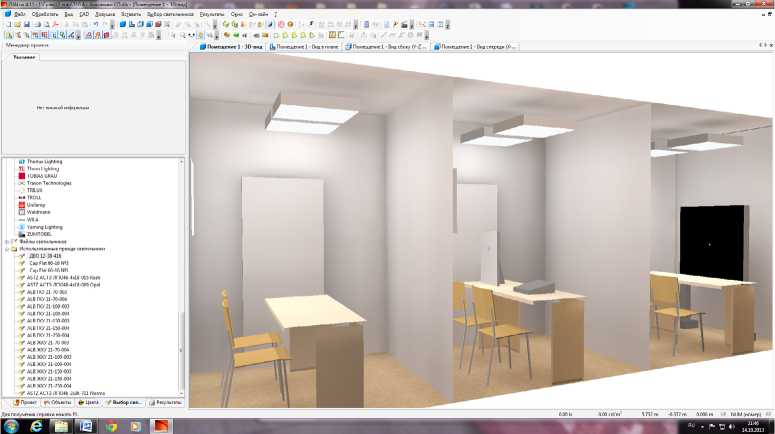This screenshot has height=434, width=775.
Task: Open the Результаты menu
Action: click(x=212, y=16)
